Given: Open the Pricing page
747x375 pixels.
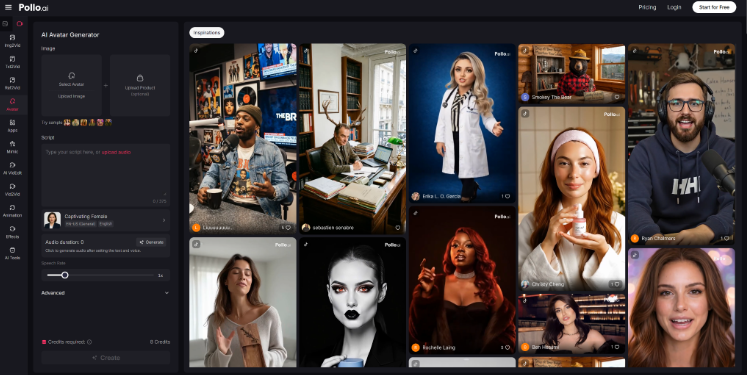Looking at the screenshot, I should [x=647, y=7].
